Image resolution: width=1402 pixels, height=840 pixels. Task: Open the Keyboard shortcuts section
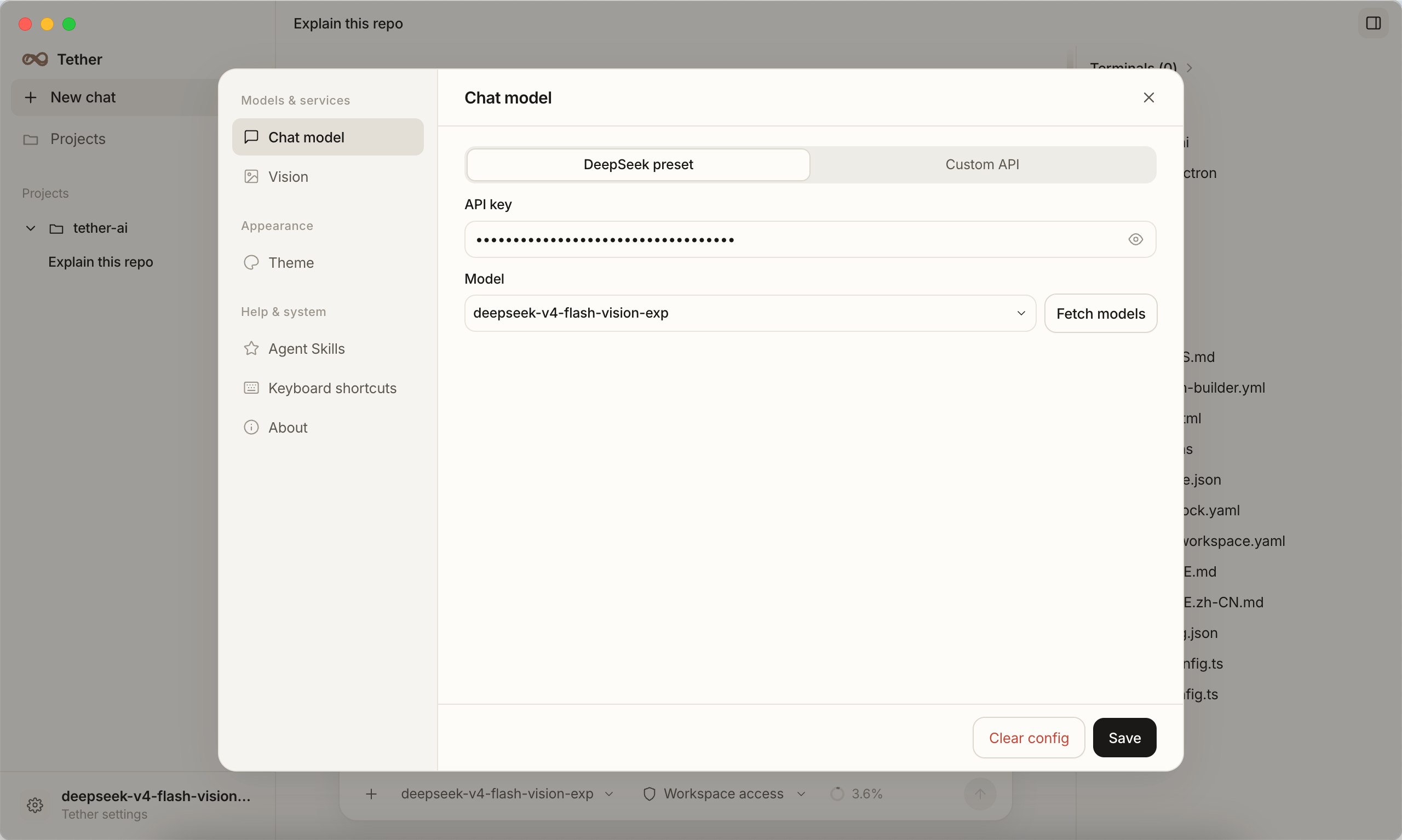[327, 388]
